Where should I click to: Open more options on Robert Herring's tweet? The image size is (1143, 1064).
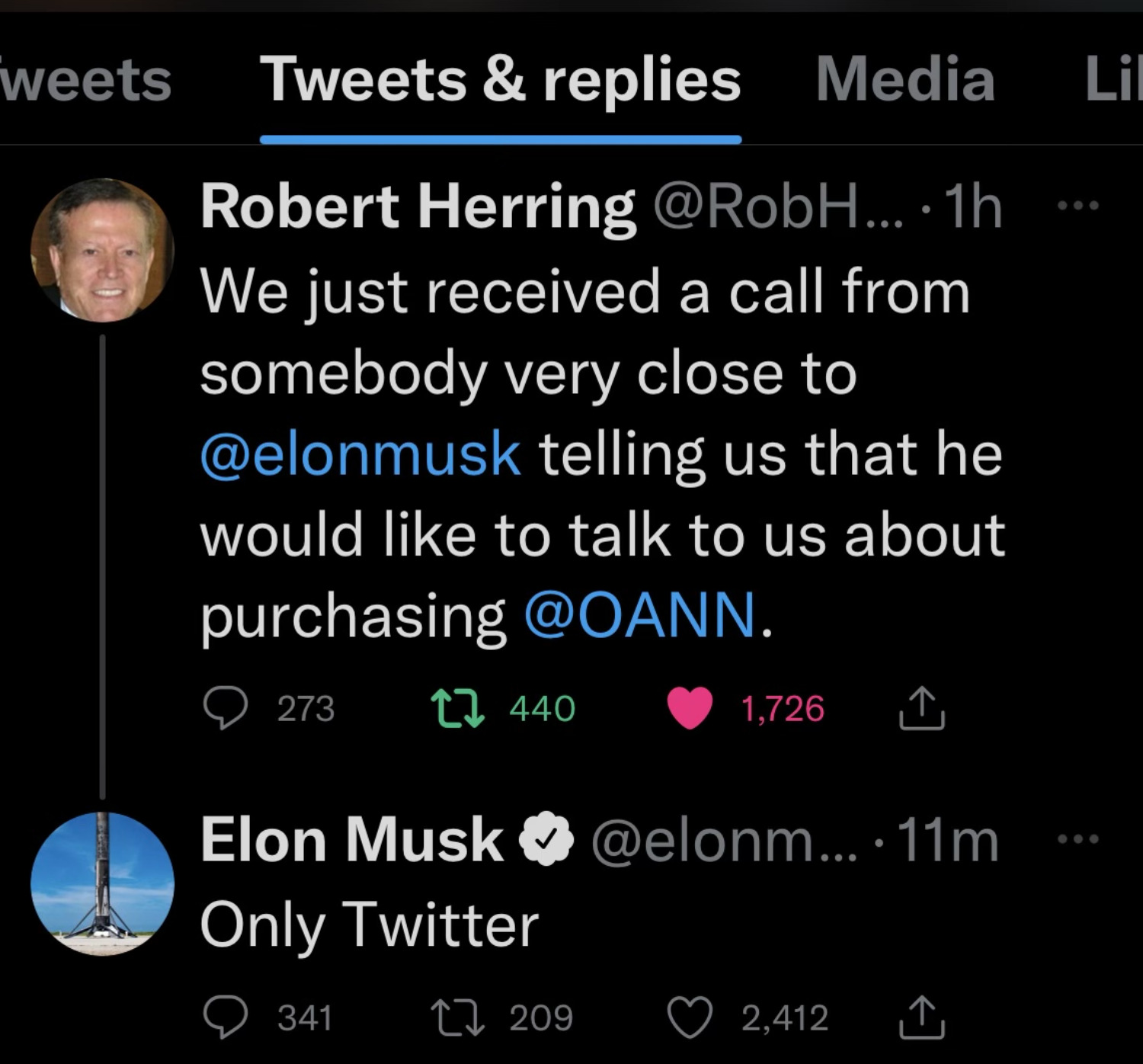point(1078,205)
